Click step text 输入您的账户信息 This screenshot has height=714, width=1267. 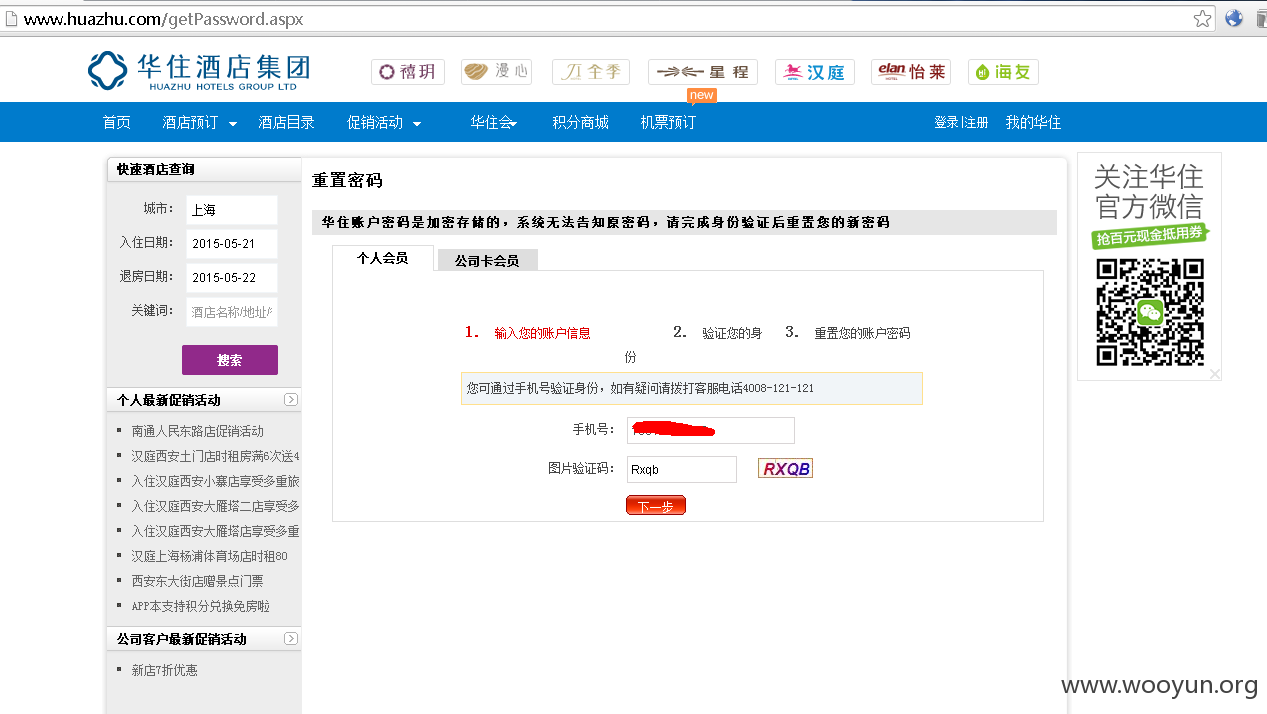click(x=542, y=333)
